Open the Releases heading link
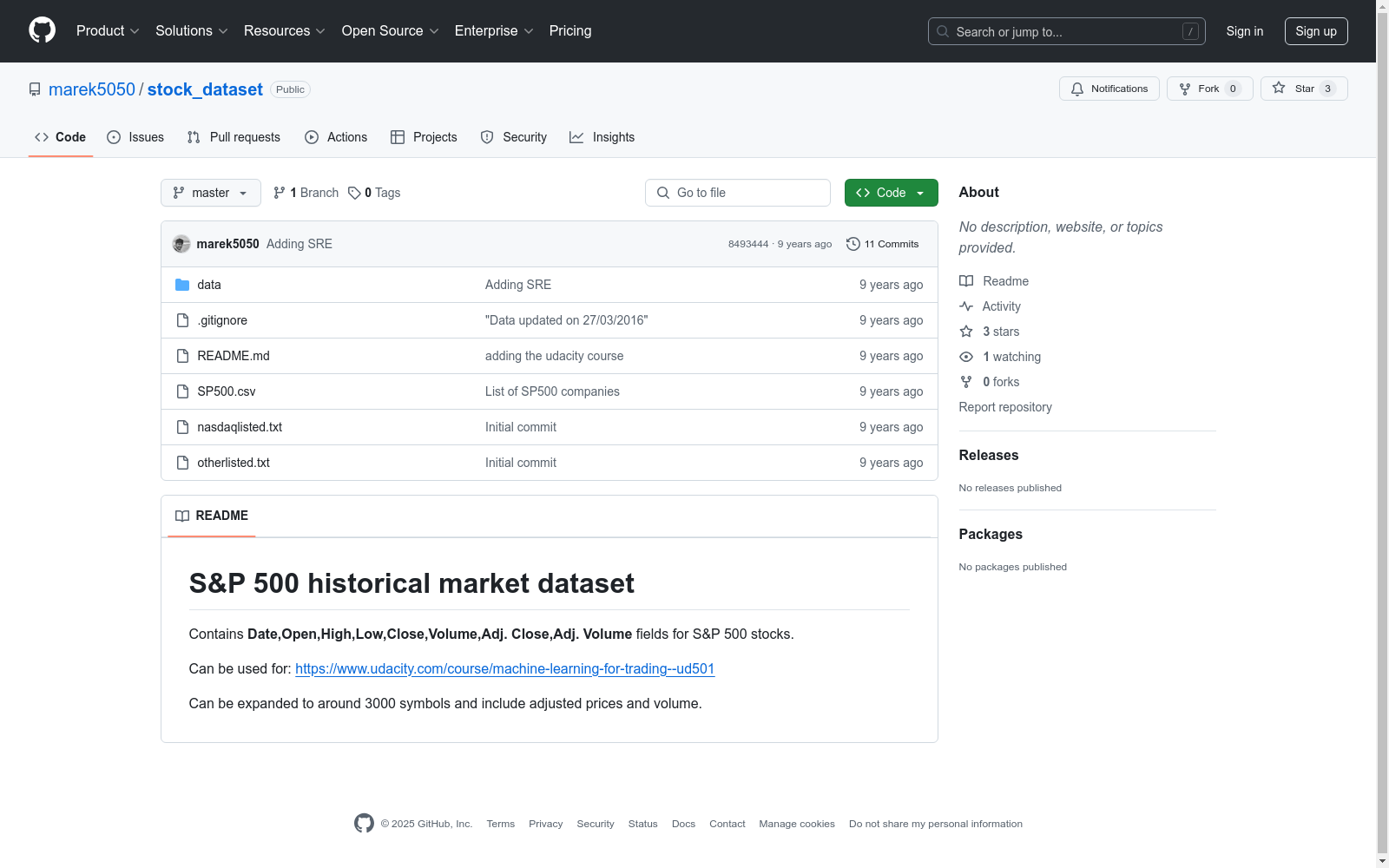The image size is (1389, 868). coord(989,455)
